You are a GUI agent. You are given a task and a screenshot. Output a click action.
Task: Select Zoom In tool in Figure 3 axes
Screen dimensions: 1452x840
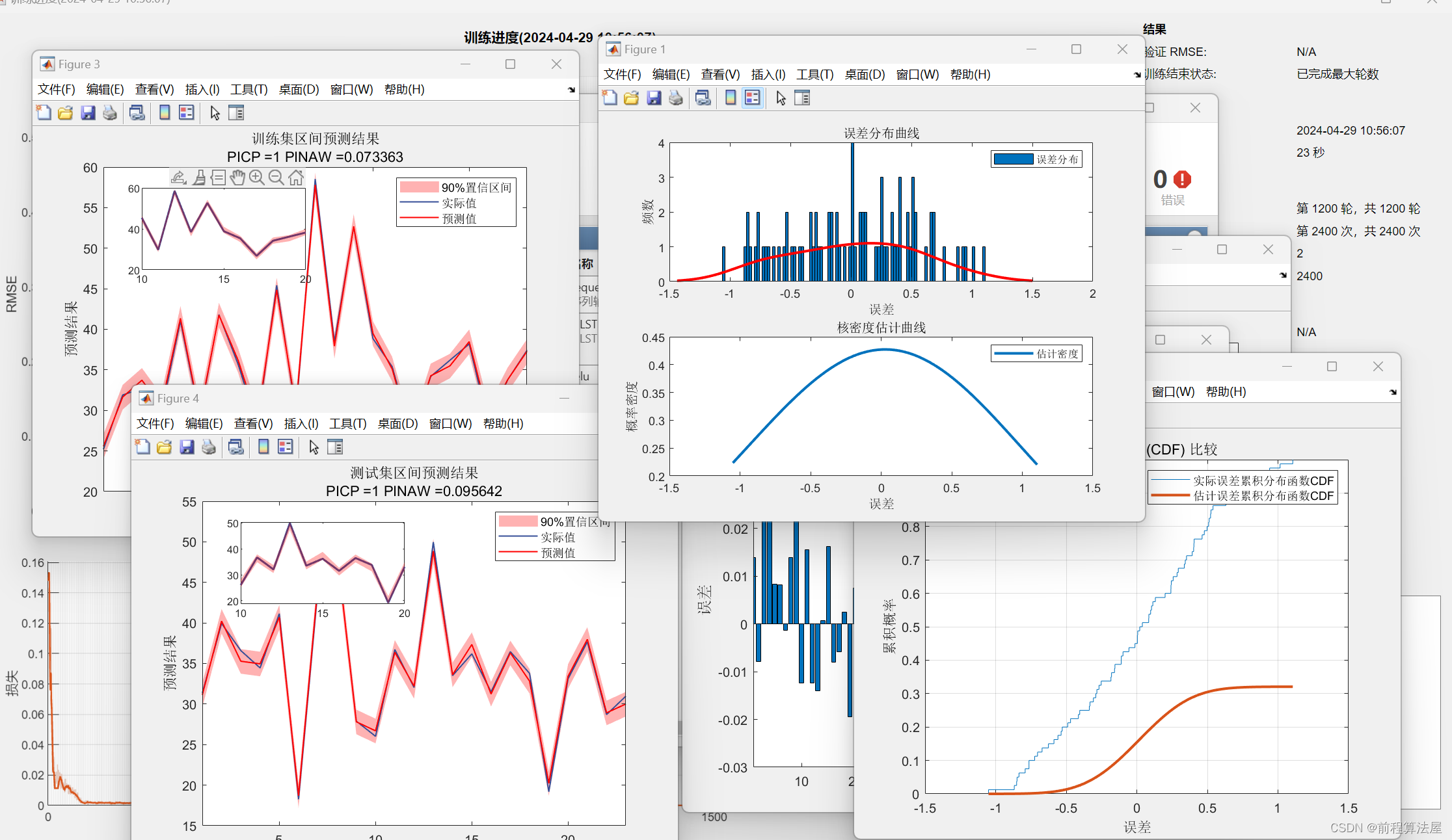point(257,177)
